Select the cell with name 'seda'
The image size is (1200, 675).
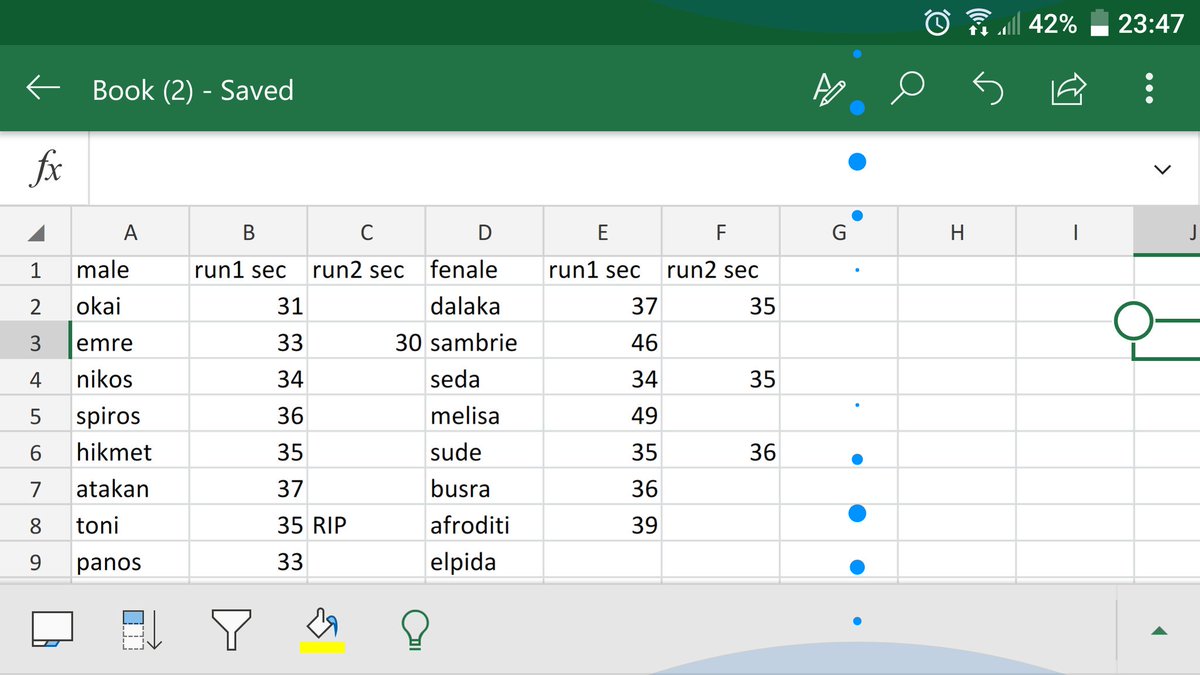coord(484,379)
